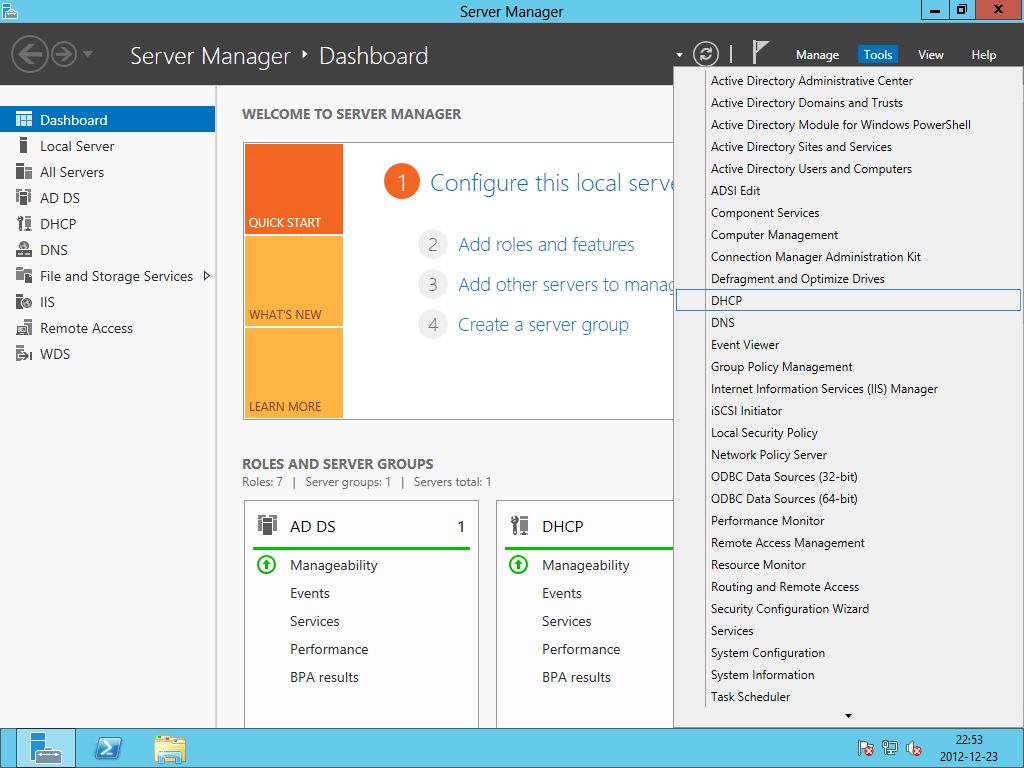Open Internet Information Services (IIS) Manager
The image size is (1024, 768).
click(848, 389)
